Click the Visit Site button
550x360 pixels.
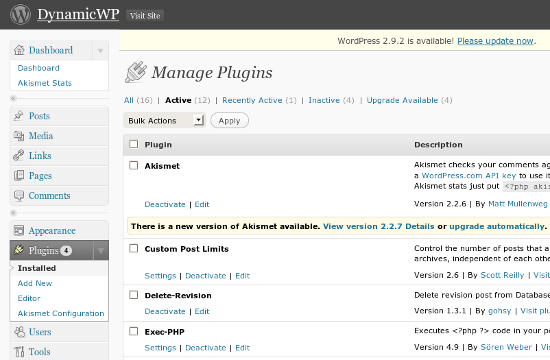tap(145, 15)
